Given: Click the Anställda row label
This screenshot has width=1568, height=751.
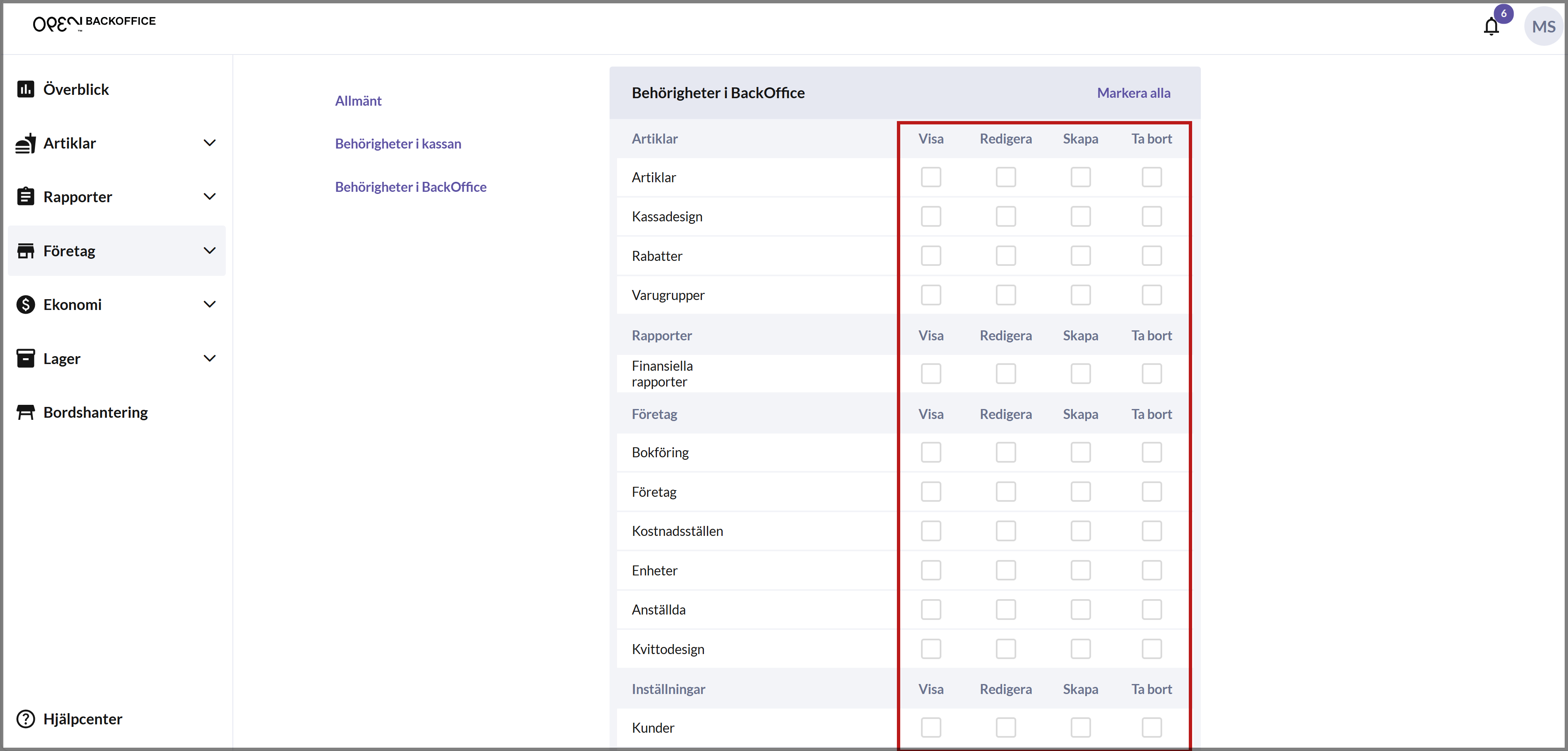Looking at the screenshot, I should 658,610.
